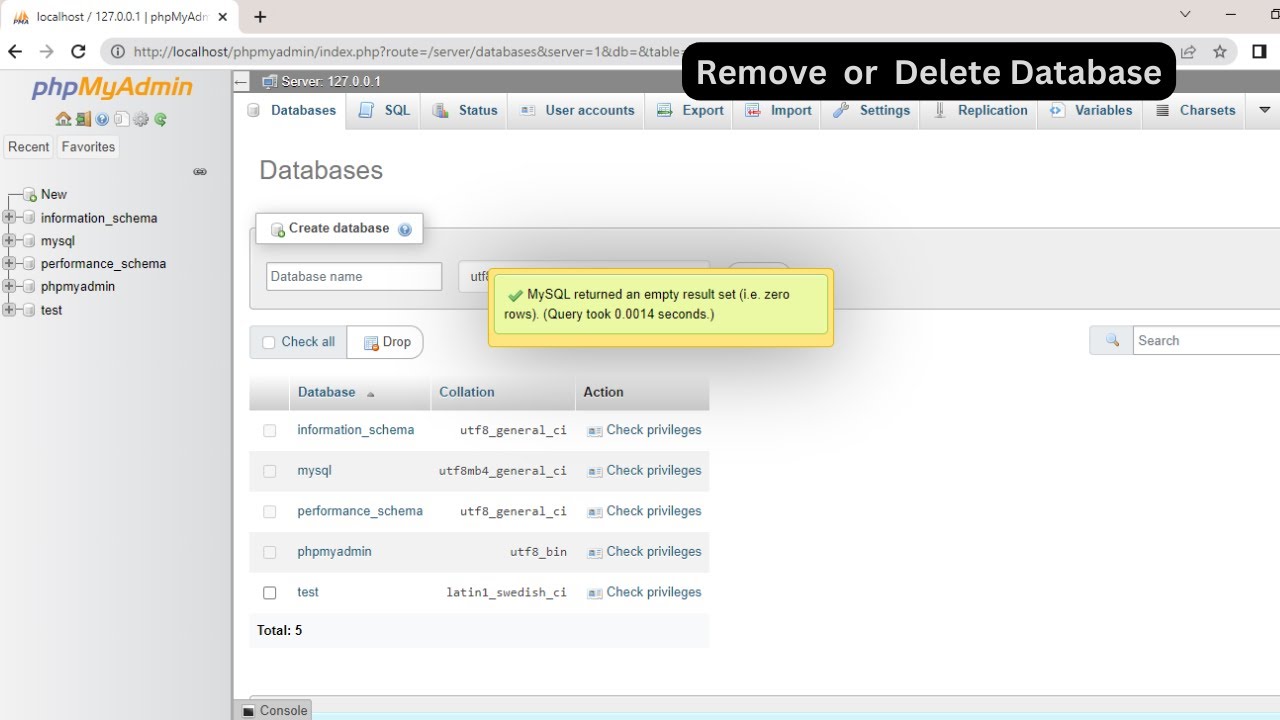Open the browser tab search chevron
Viewport: 1280px width, 720px height.
(x=1185, y=15)
